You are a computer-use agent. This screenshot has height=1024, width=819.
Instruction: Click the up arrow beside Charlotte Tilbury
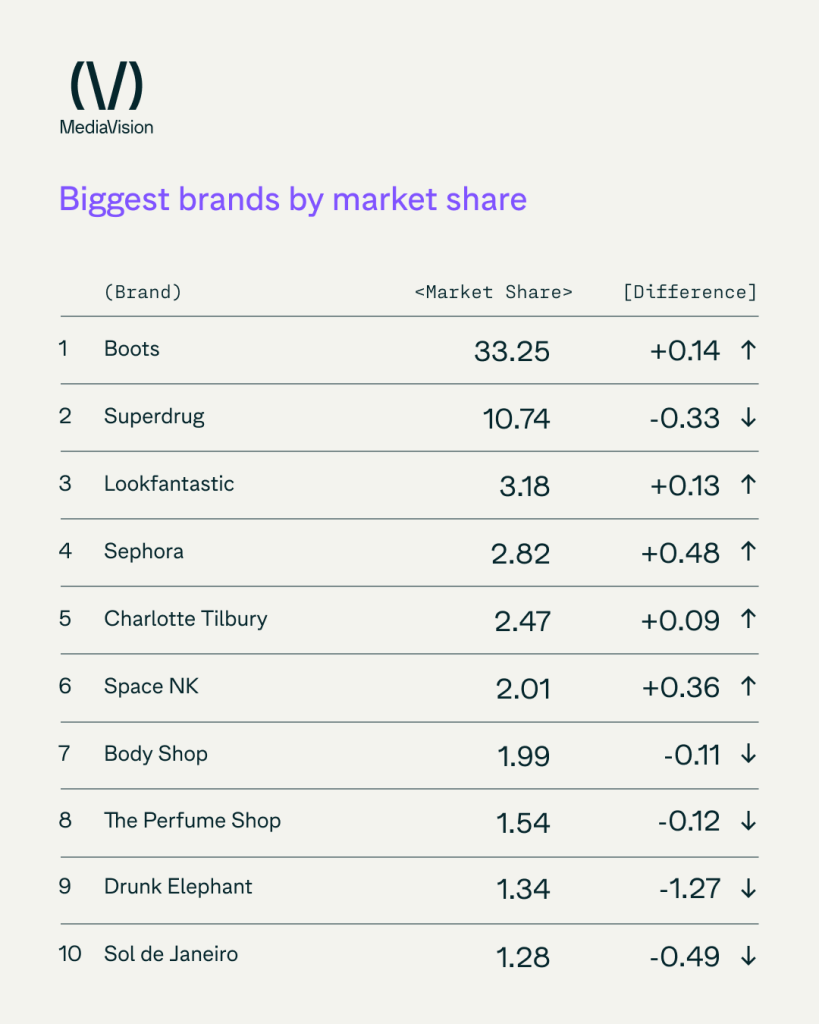(747, 620)
